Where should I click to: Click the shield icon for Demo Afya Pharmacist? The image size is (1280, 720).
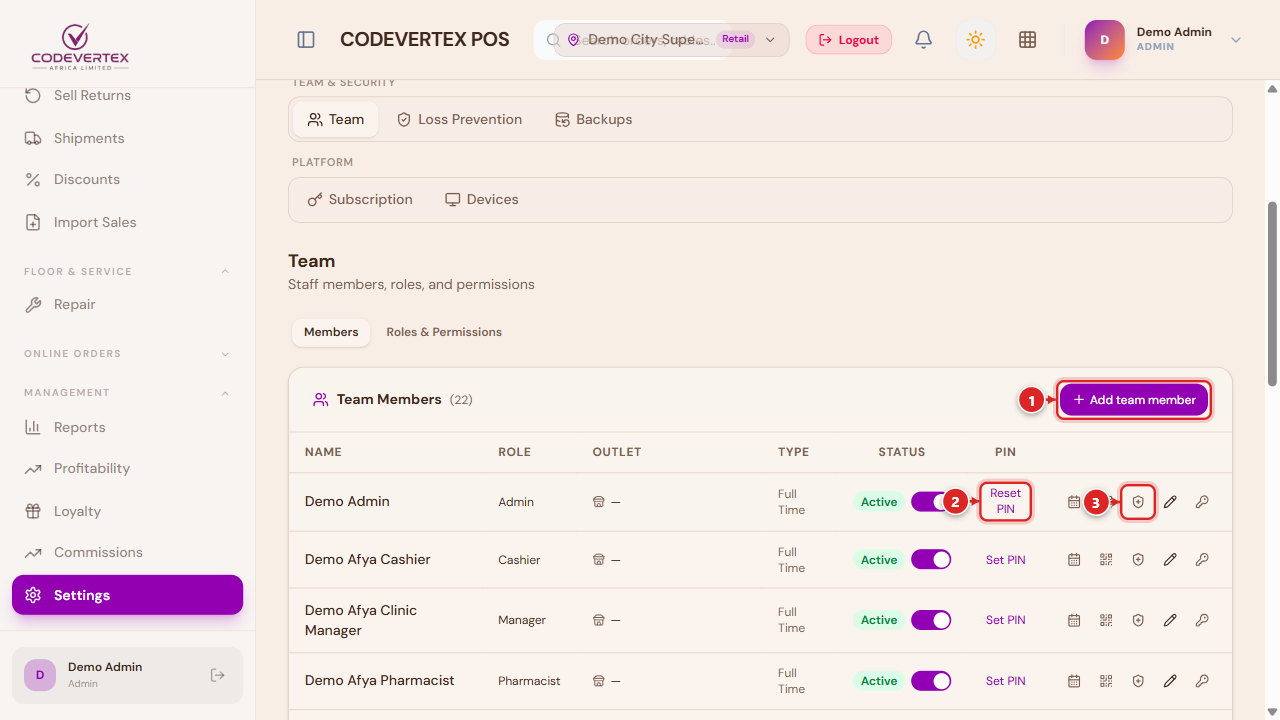1138,681
